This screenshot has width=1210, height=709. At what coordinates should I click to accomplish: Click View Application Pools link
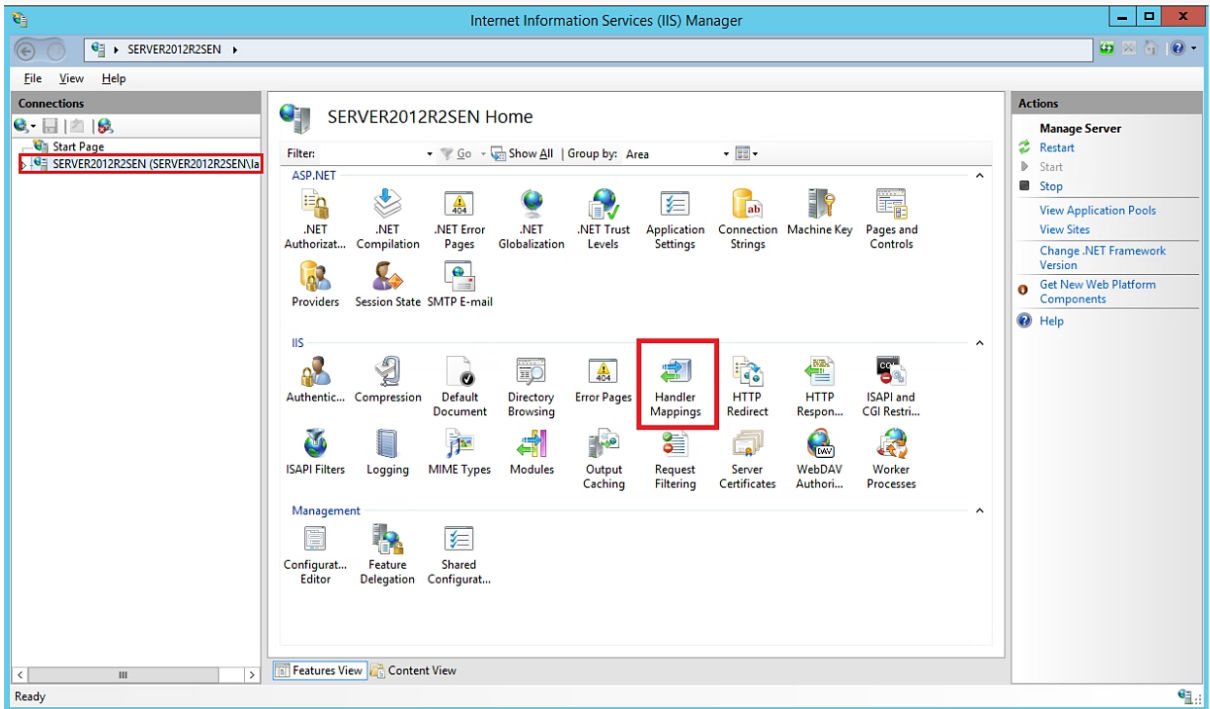pyautogui.click(x=1097, y=210)
